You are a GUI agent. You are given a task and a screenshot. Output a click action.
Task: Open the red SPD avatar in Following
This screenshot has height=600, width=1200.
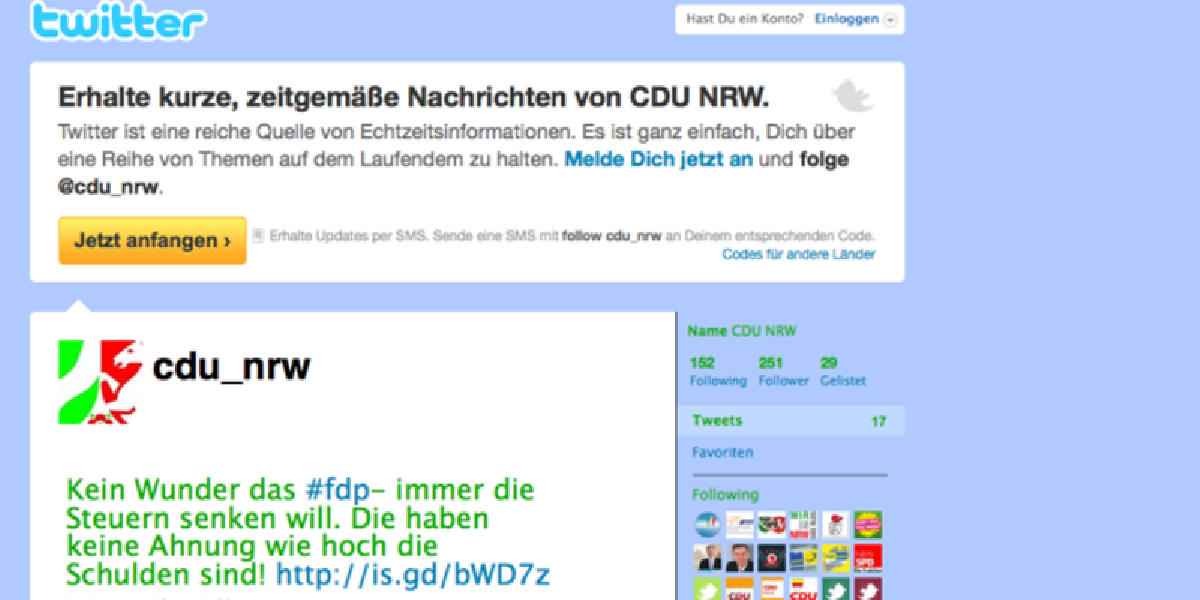(868, 557)
